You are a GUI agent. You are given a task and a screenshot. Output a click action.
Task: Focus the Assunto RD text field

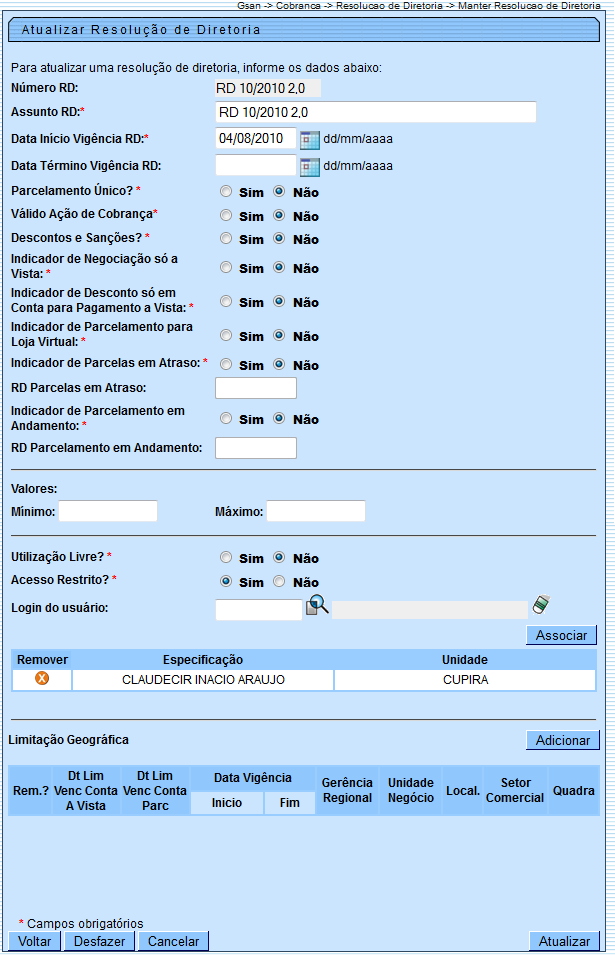click(x=376, y=112)
